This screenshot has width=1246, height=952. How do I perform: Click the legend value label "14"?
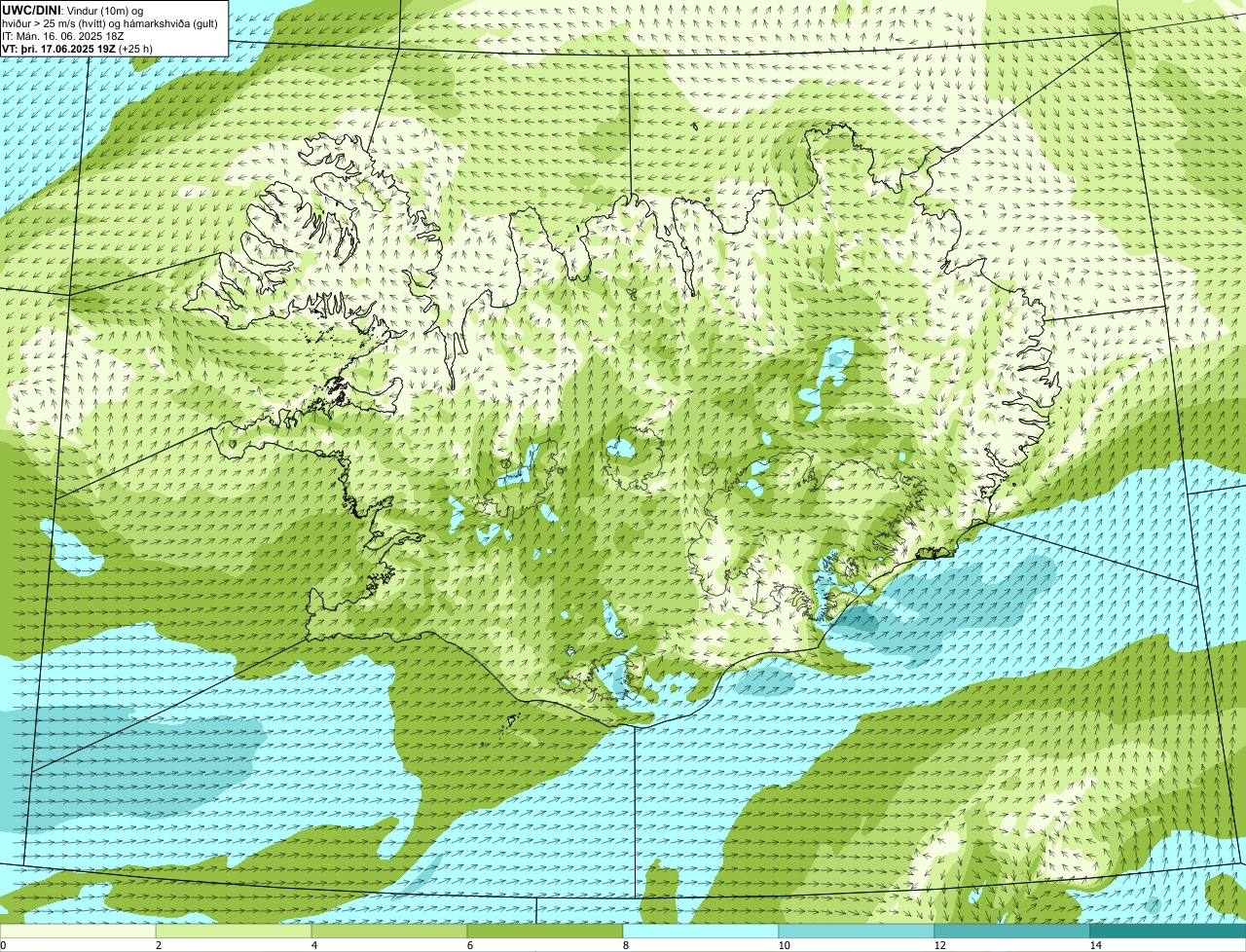pos(1095,945)
